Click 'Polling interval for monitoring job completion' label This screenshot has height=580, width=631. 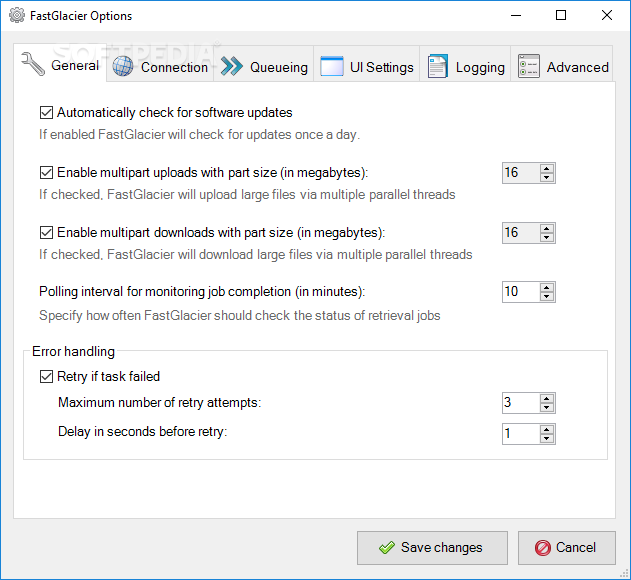coord(202,292)
